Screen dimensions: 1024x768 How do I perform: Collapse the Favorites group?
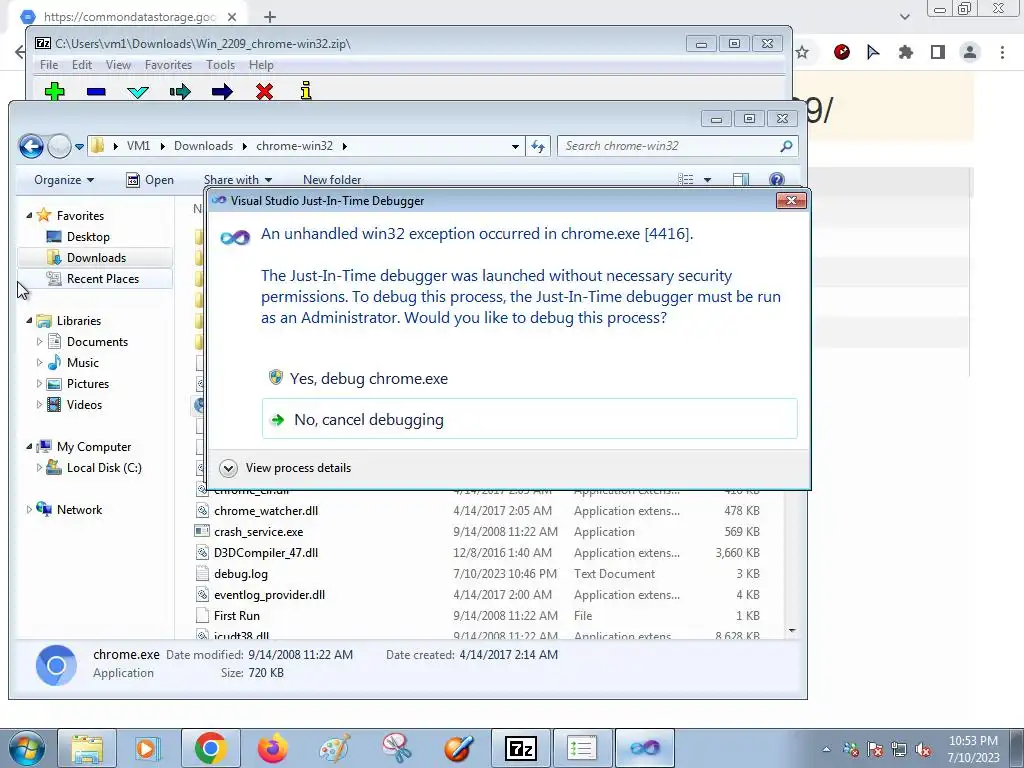[x=29, y=215]
